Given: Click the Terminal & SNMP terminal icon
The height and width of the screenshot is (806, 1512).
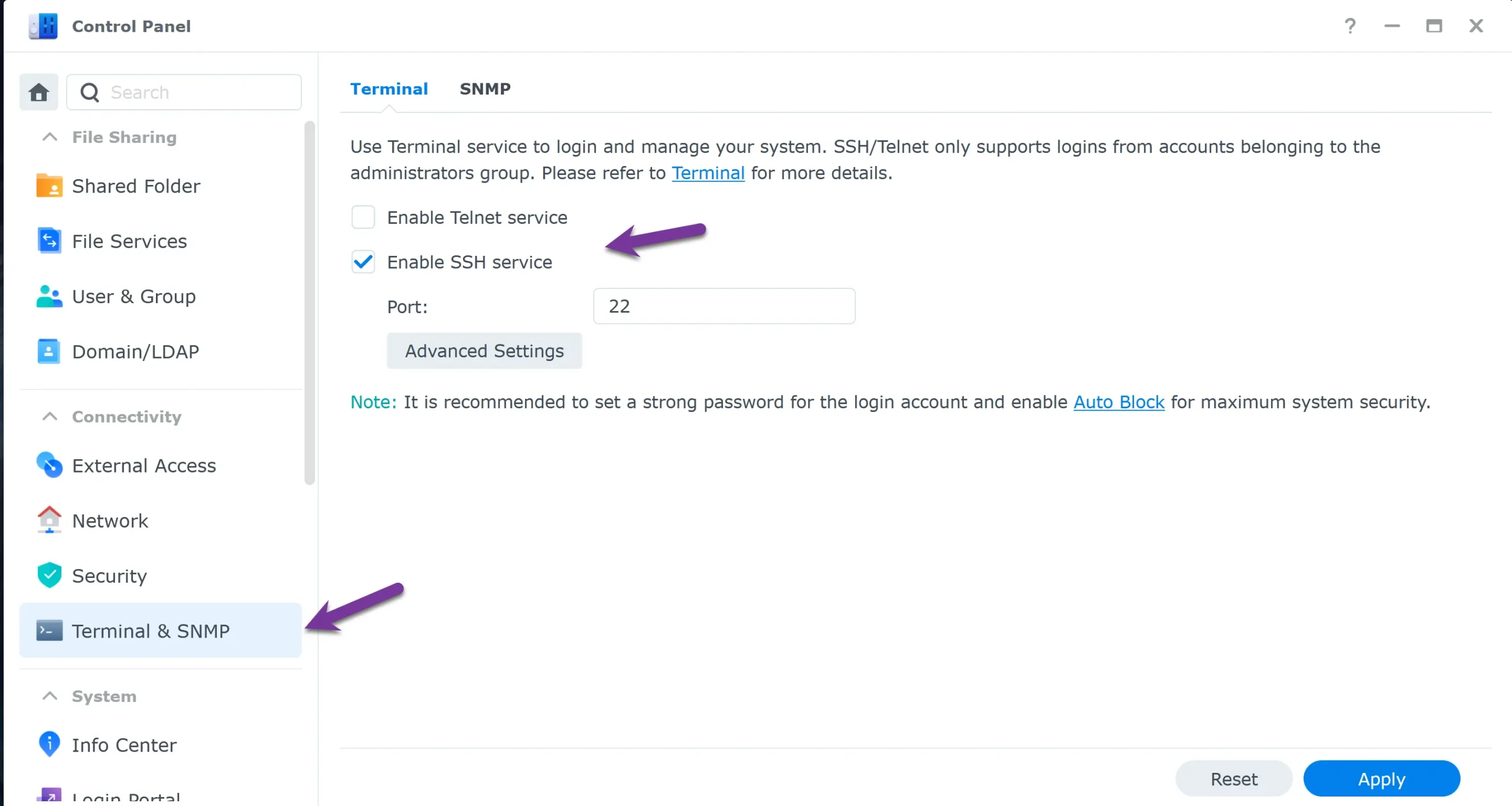Looking at the screenshot, I should click(x=49, y=630).
